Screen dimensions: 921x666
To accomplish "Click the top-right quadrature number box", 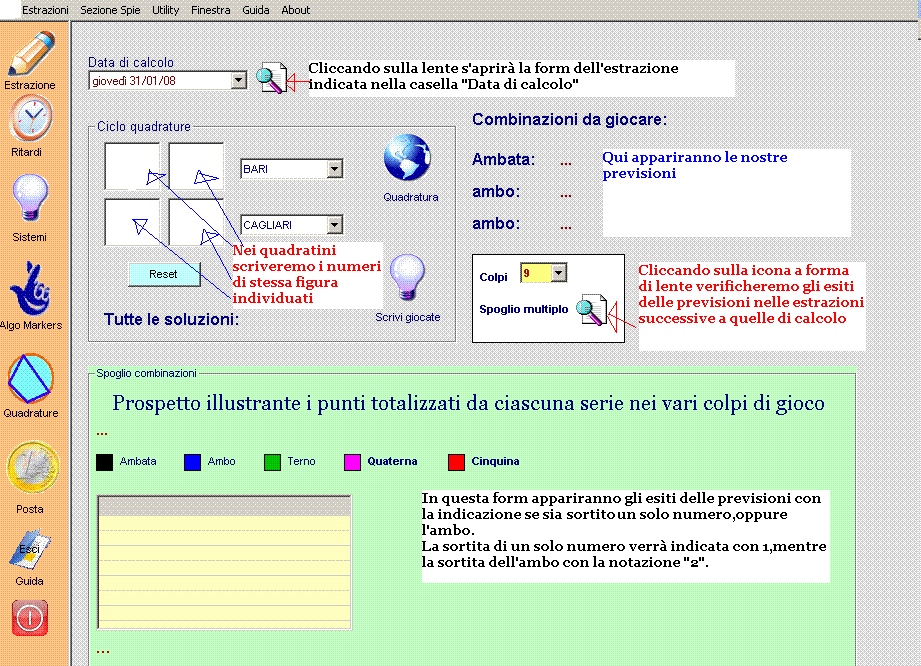I will [x=196, y=166].
